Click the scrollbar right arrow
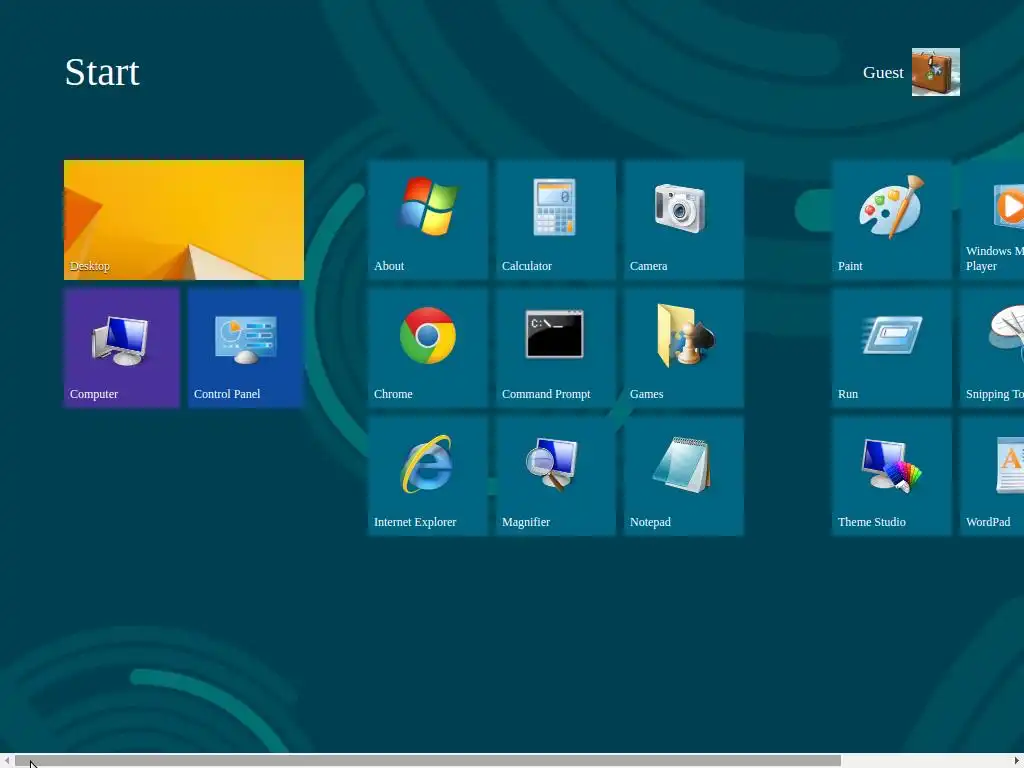The width and height of the screenshot is (1024, 768). 1017,761
